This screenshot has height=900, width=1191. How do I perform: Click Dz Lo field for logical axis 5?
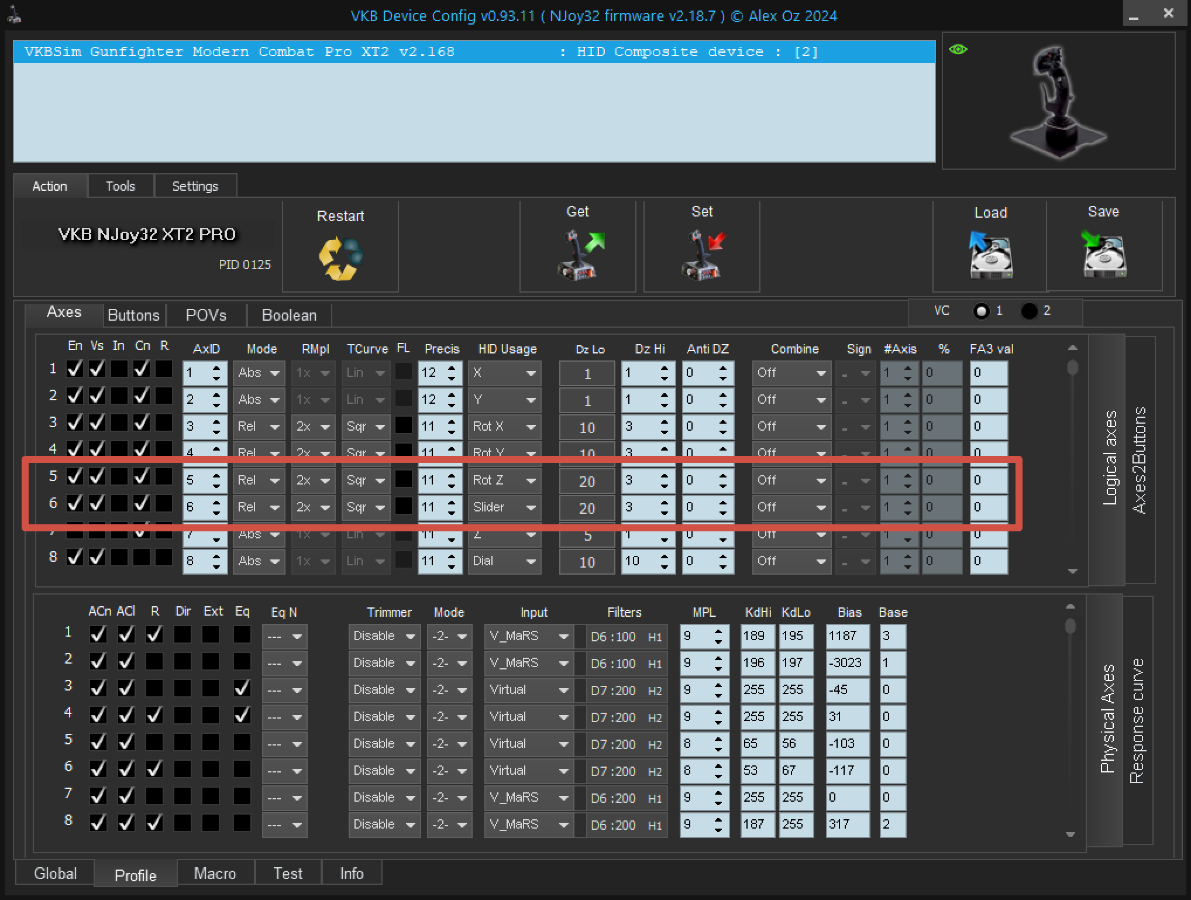coord(586,482)
